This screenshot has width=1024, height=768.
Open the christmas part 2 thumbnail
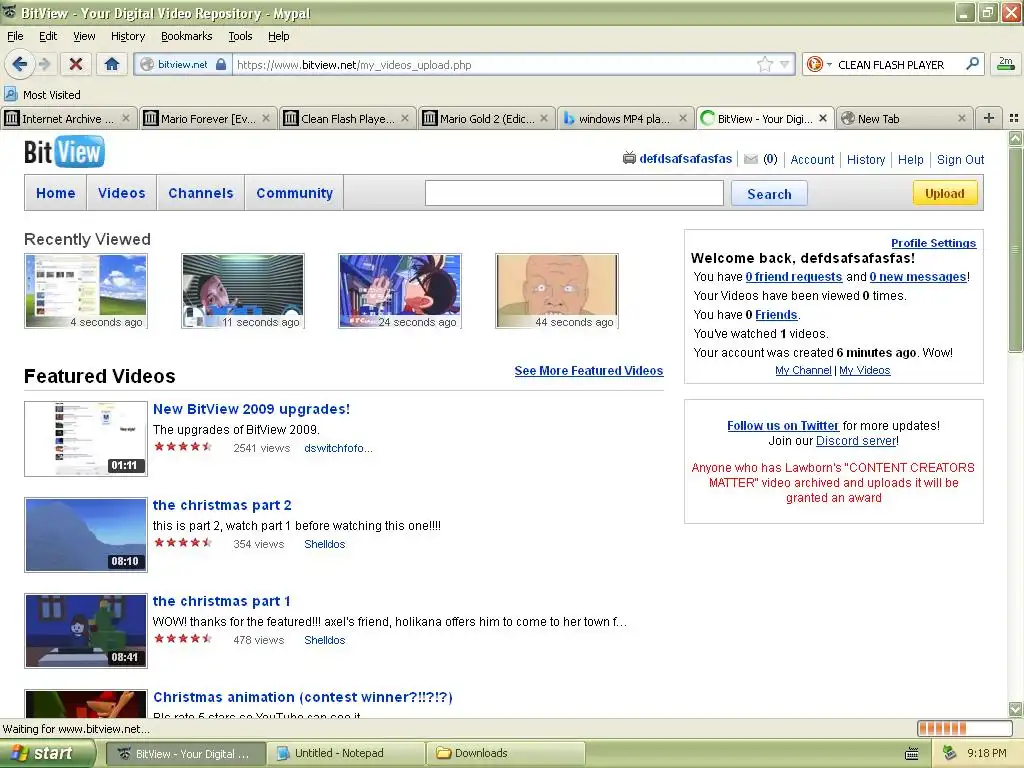pos(86,535)
